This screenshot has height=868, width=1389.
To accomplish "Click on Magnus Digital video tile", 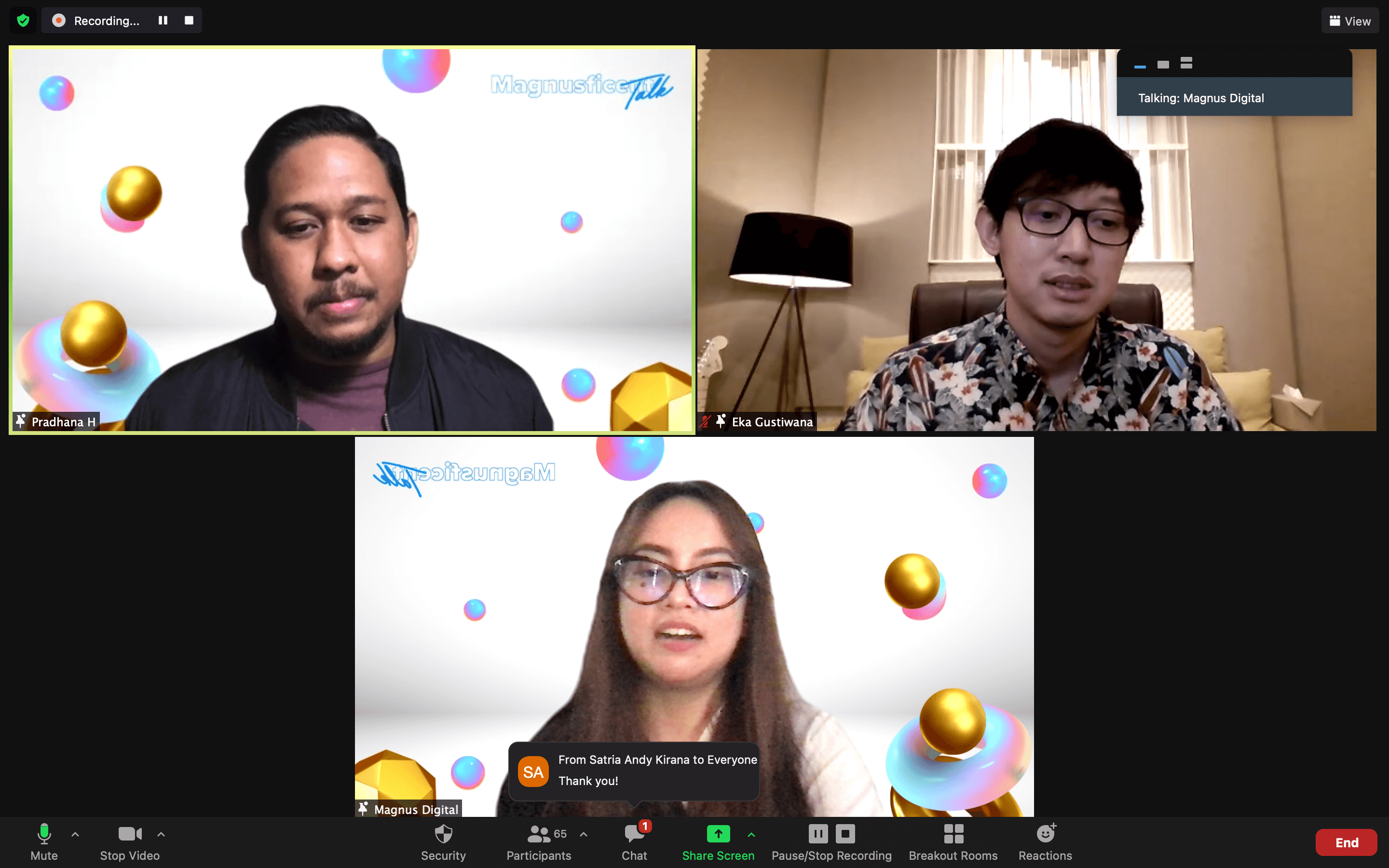I will point(694,629).
